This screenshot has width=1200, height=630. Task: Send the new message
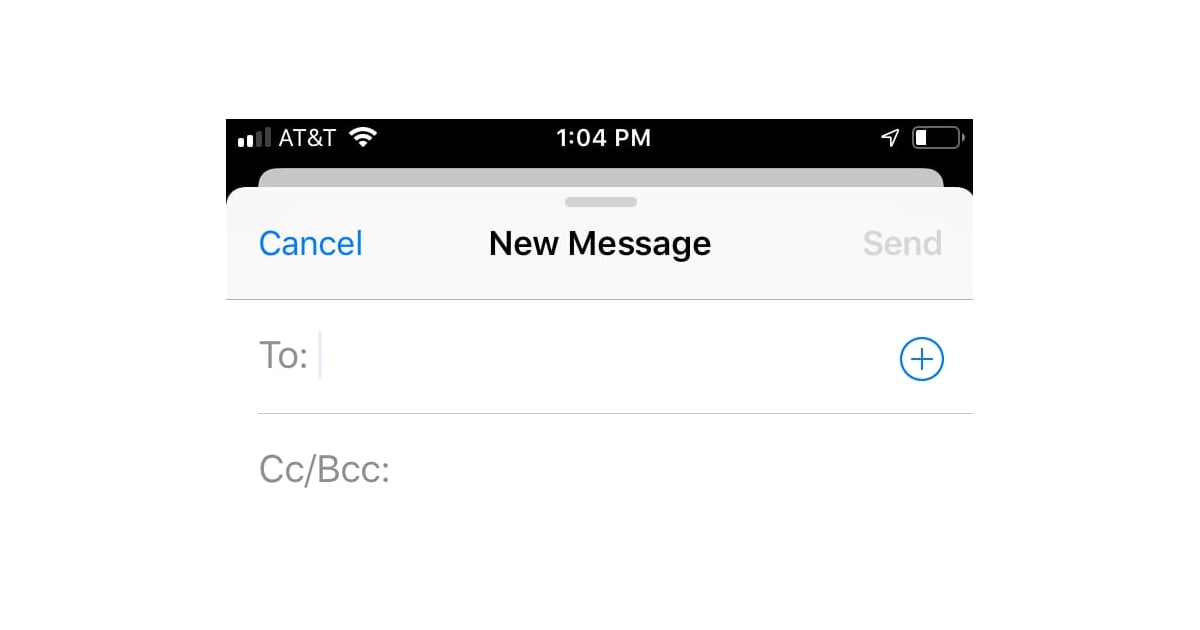[901, 243]
